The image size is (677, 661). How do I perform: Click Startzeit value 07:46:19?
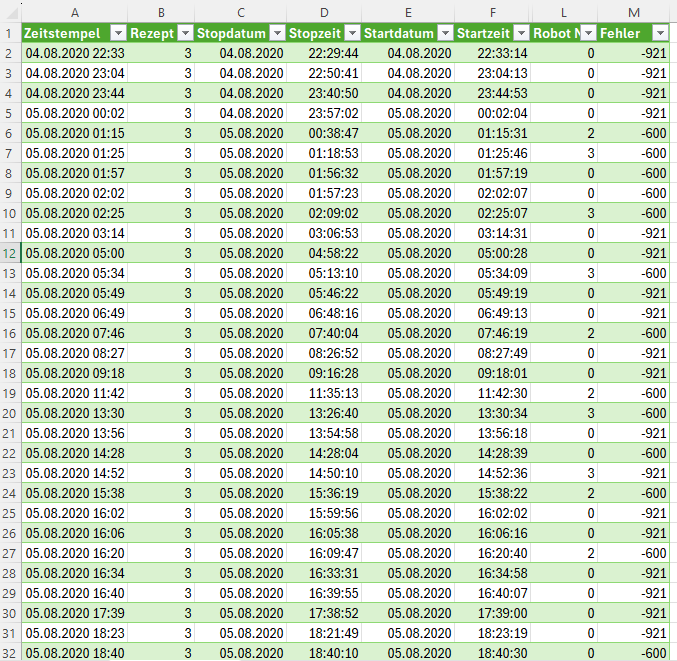click(493, 333)
